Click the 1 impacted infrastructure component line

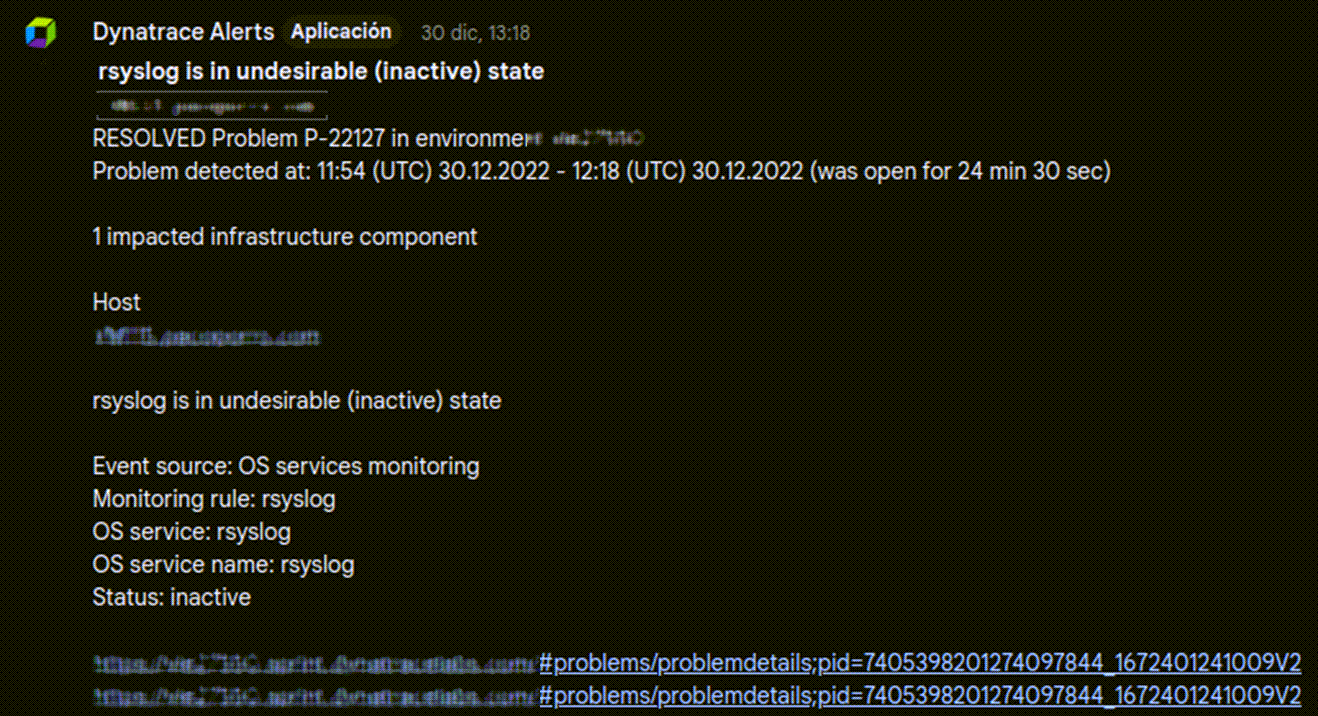click(x=285, y=237)
